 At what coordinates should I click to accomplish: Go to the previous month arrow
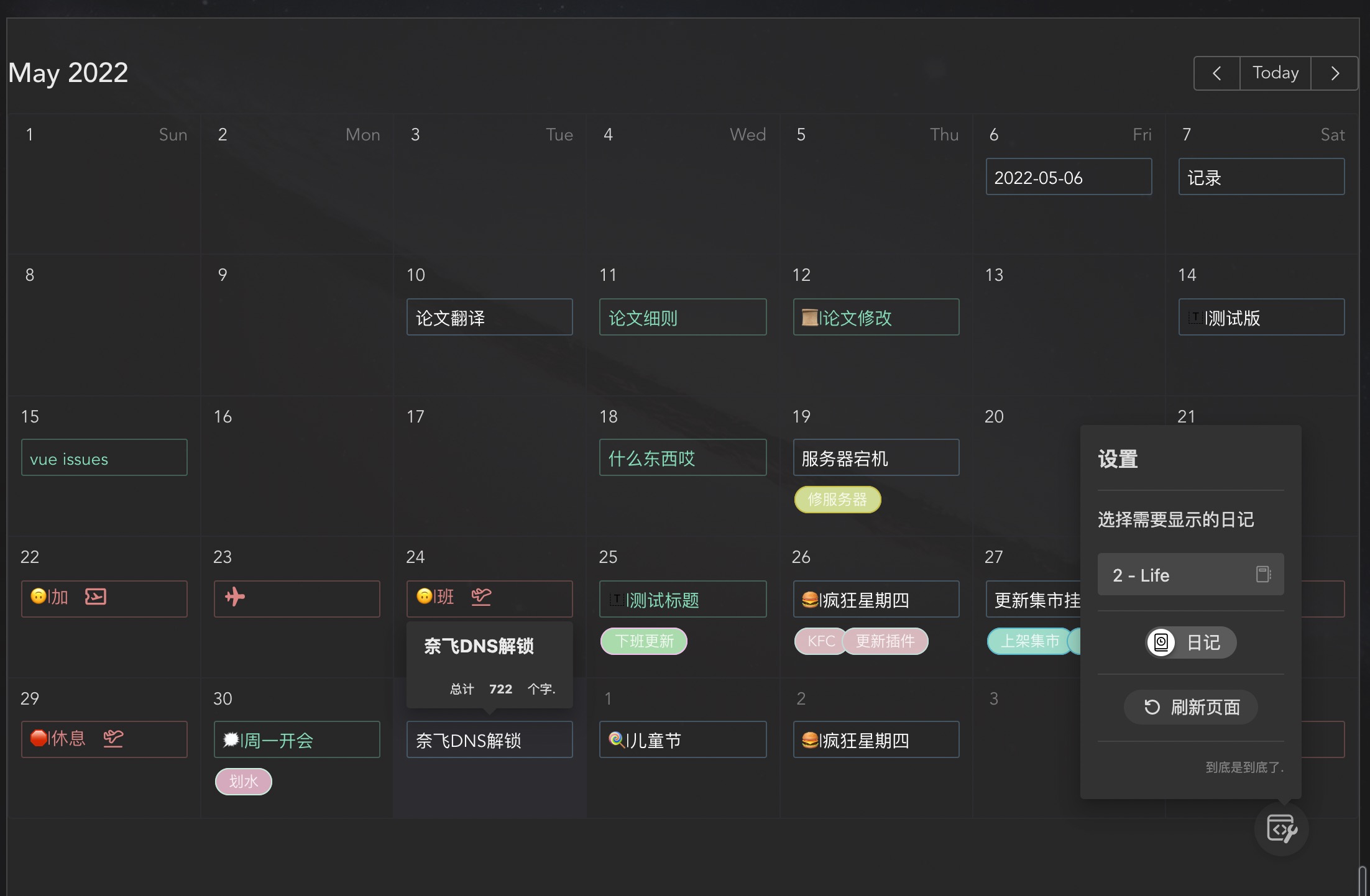[x=1217, y=73]
